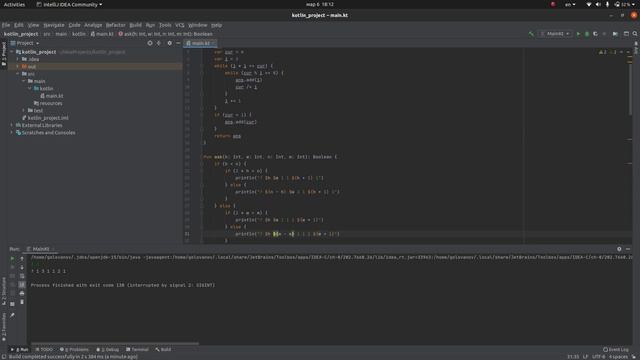Open the clock and calendar in top bar
The height and width of the screenshot is (360, 640).
pyautogui.click(x=320, y=4)
